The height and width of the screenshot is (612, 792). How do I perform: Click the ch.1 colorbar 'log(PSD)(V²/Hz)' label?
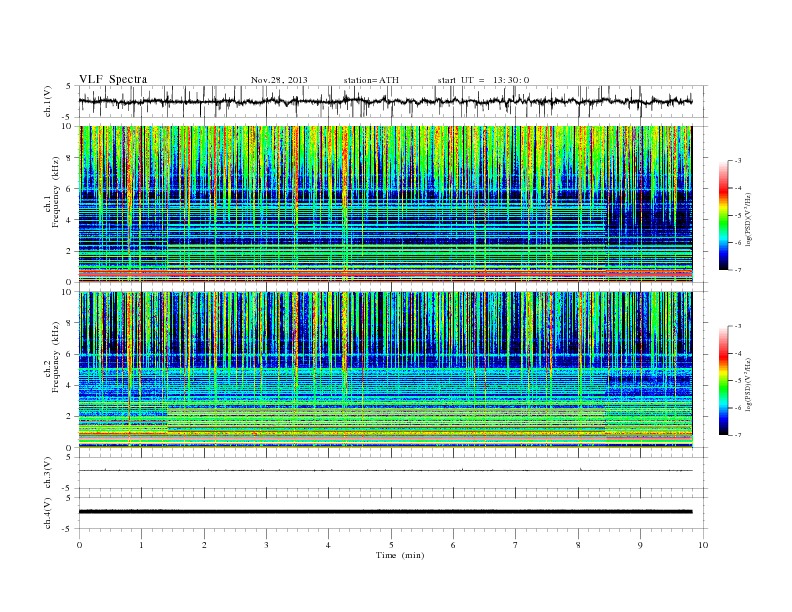pyautogui.click(x=747, y=220)
